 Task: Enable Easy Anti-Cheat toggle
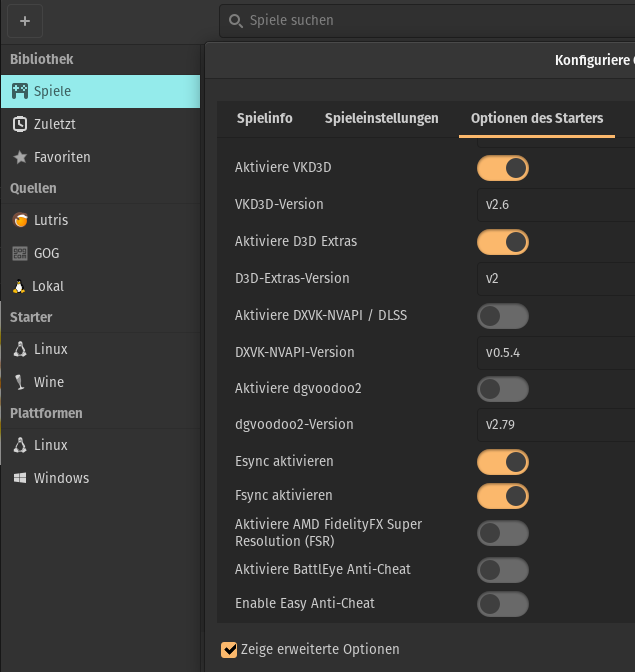502,604
